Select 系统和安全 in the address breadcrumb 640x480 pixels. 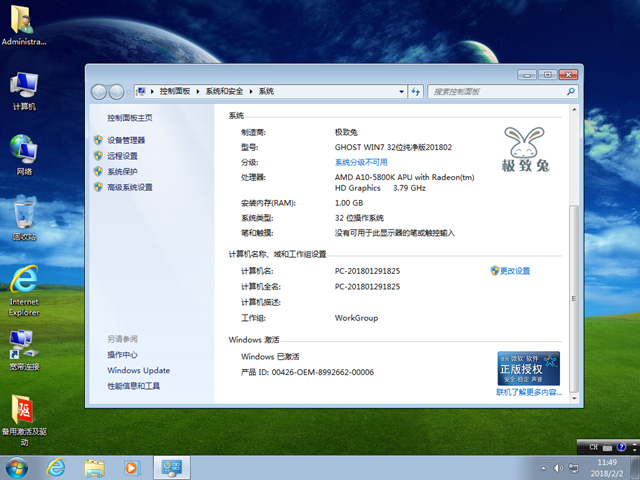click(224, 91)
